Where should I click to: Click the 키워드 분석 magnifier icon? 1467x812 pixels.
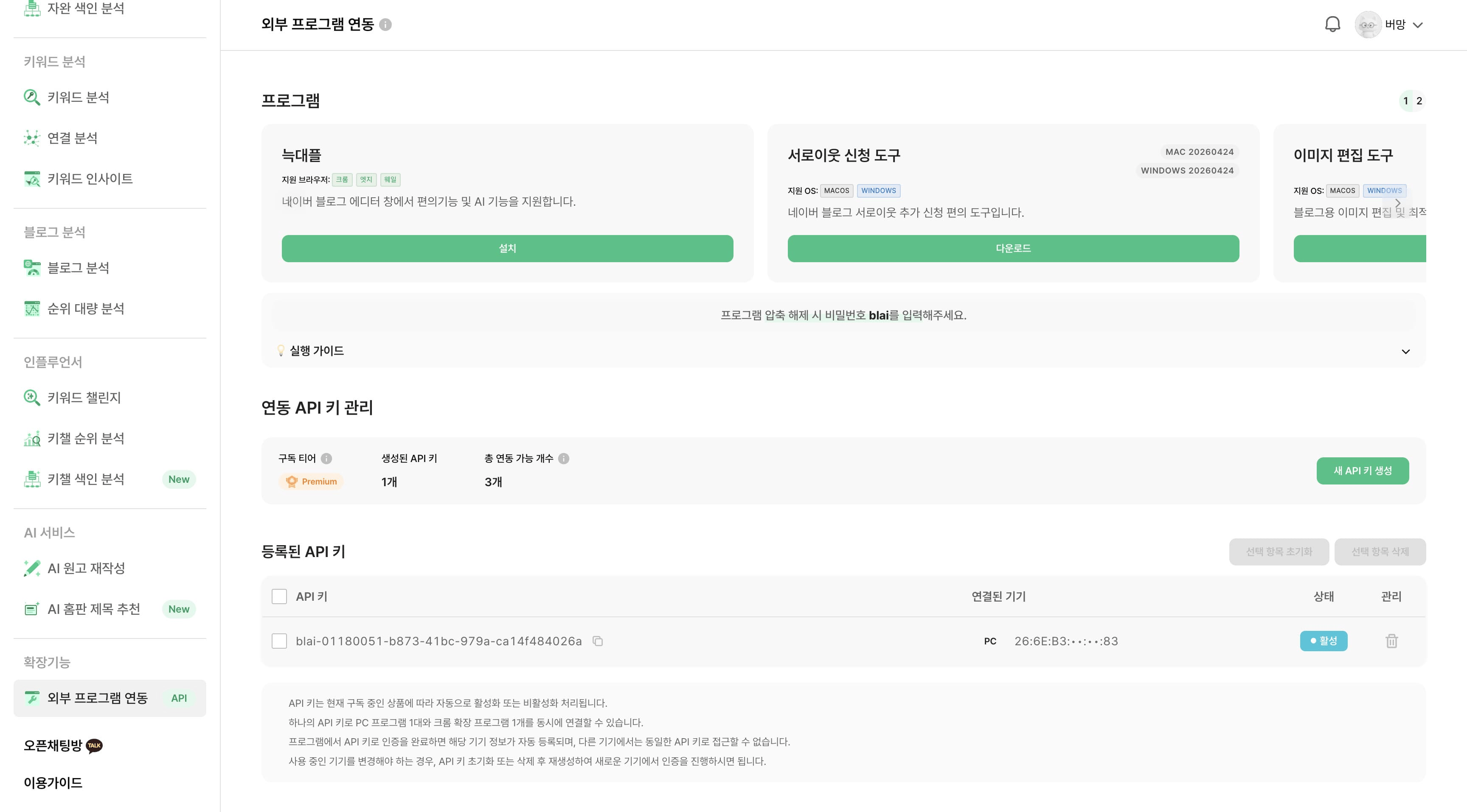[x=32, y=97]
